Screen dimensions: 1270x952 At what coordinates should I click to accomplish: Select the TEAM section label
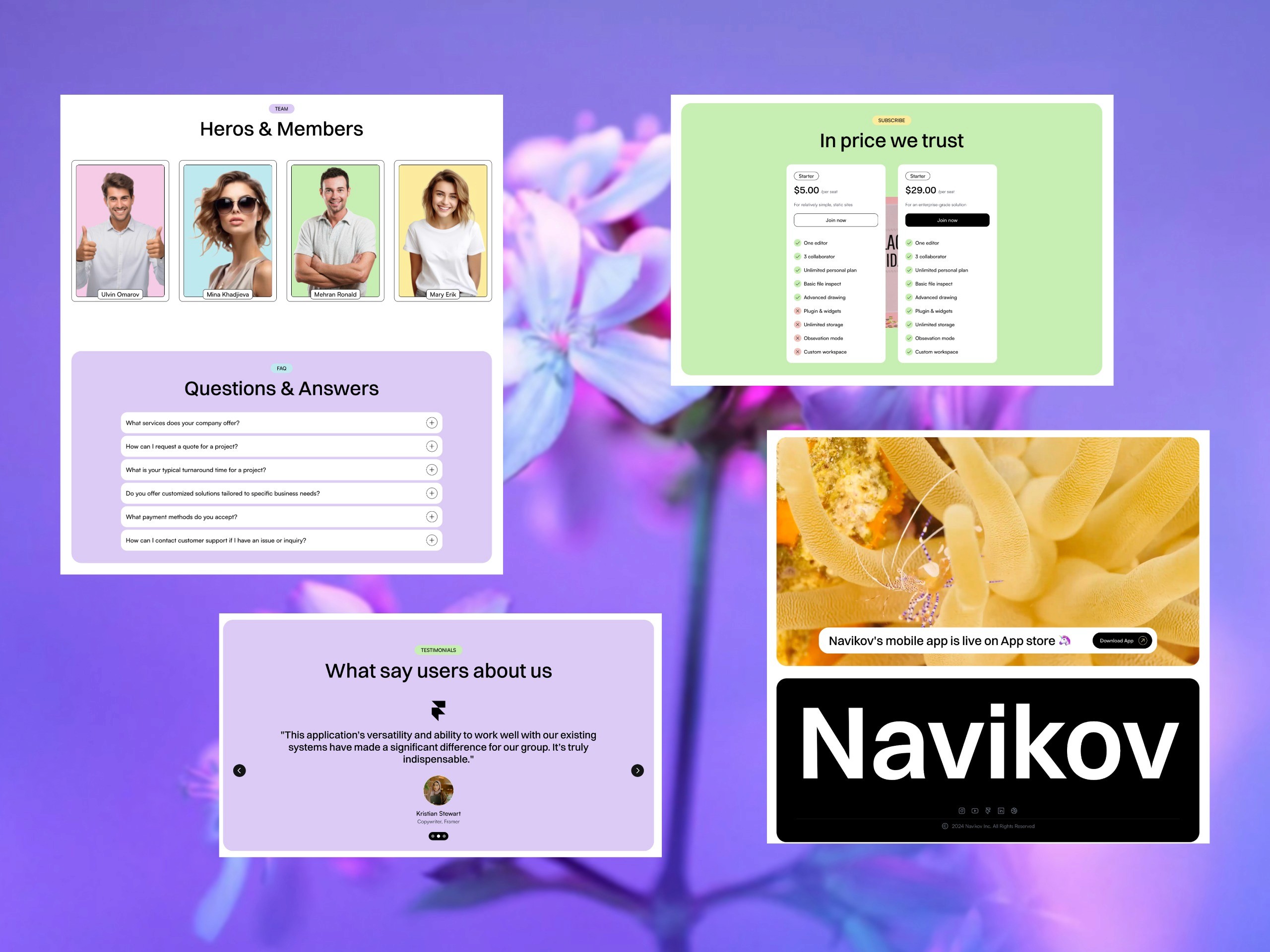click(281, 107)
